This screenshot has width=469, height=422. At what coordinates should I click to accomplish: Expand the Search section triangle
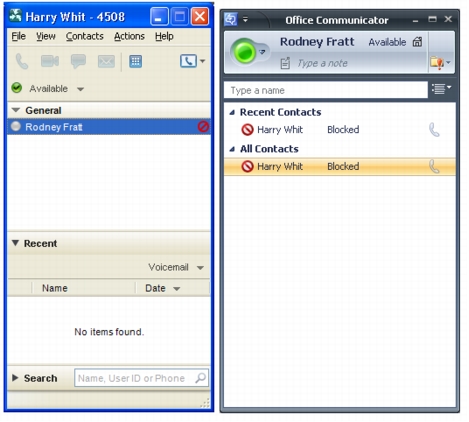(15, 378)
